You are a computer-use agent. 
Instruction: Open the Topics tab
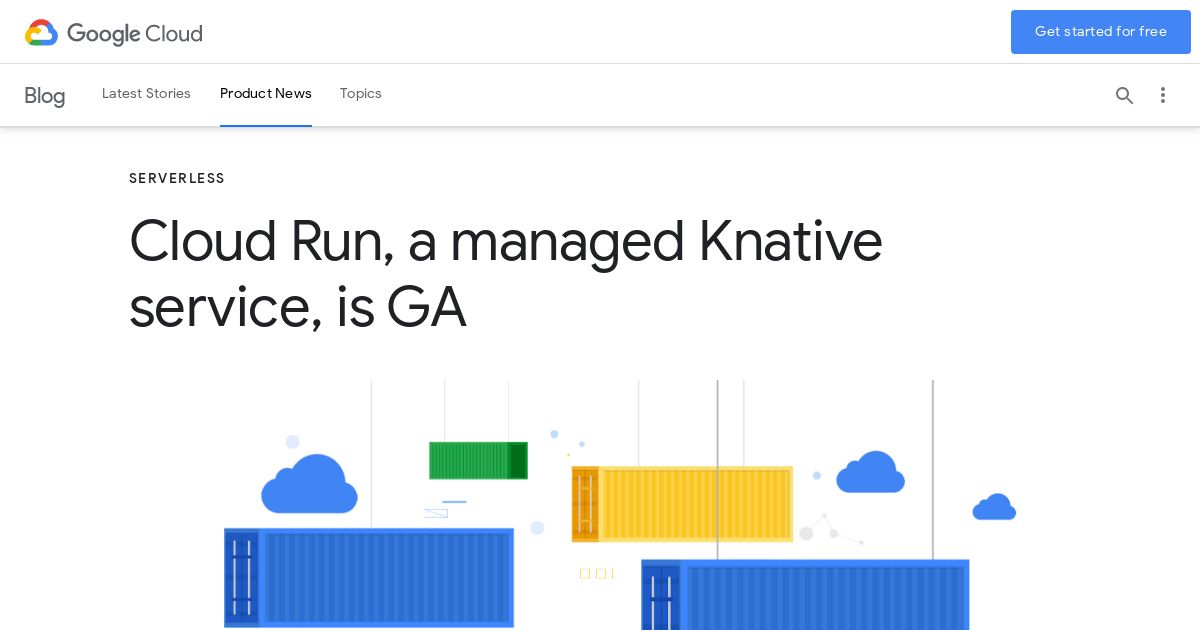(361, 94)
